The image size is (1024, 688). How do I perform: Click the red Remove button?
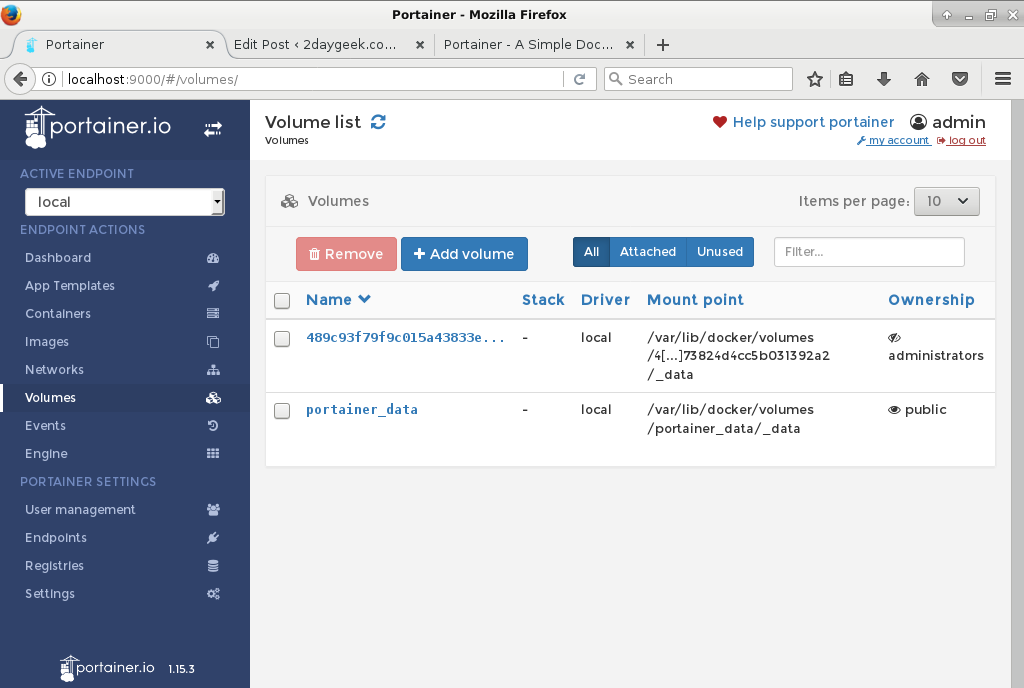(346, 254)
